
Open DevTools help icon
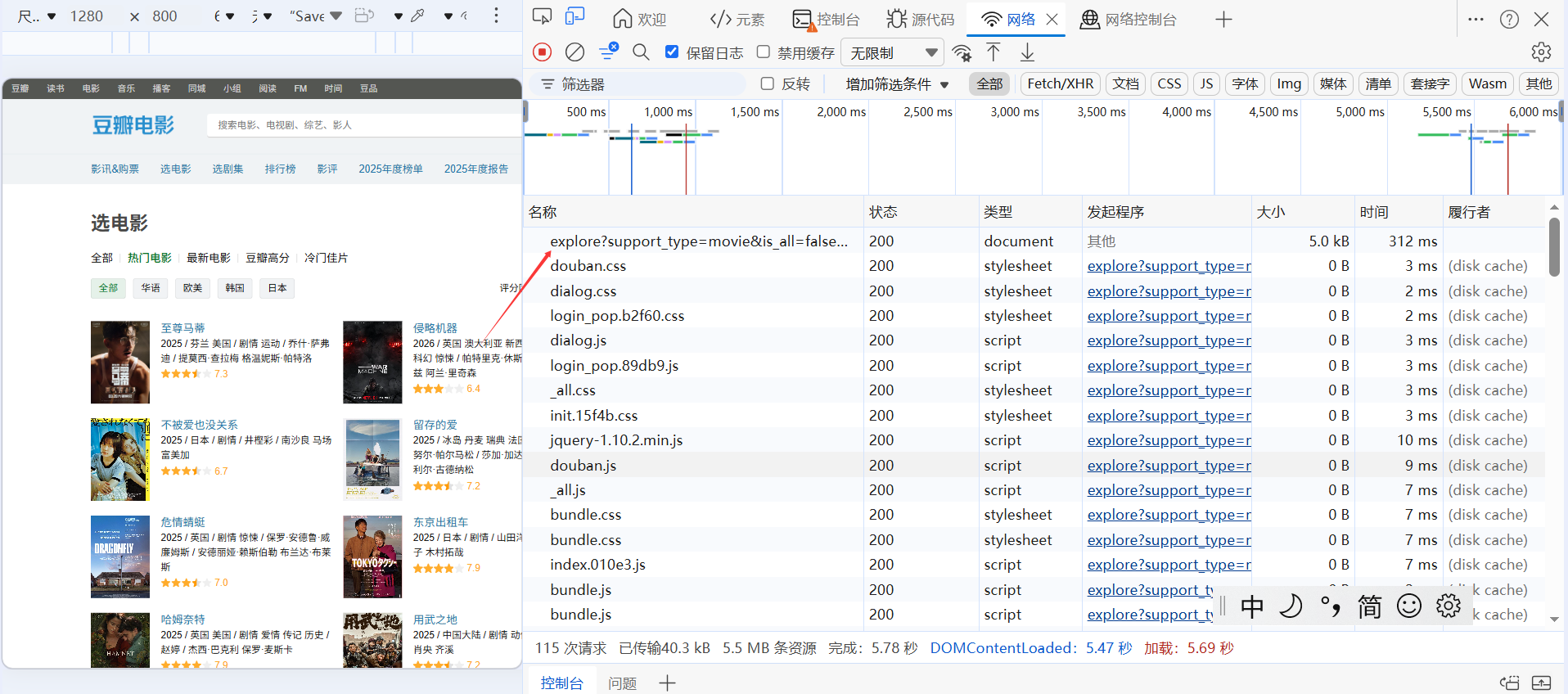[x=1509, y=19]
